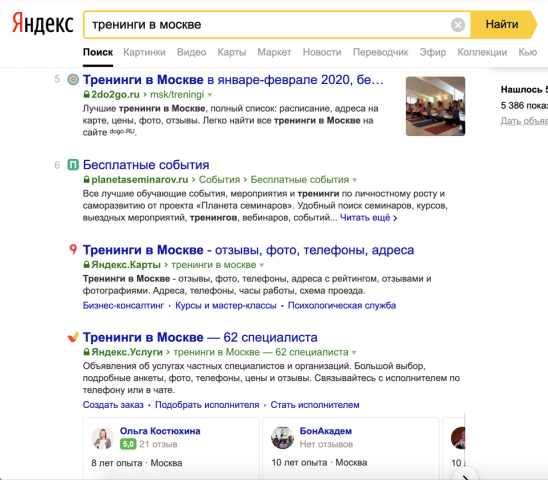Open 'Тренинги в Москве — 62 специалиста' result
Viewport: 548px width, 480px height.
(200, 337)
